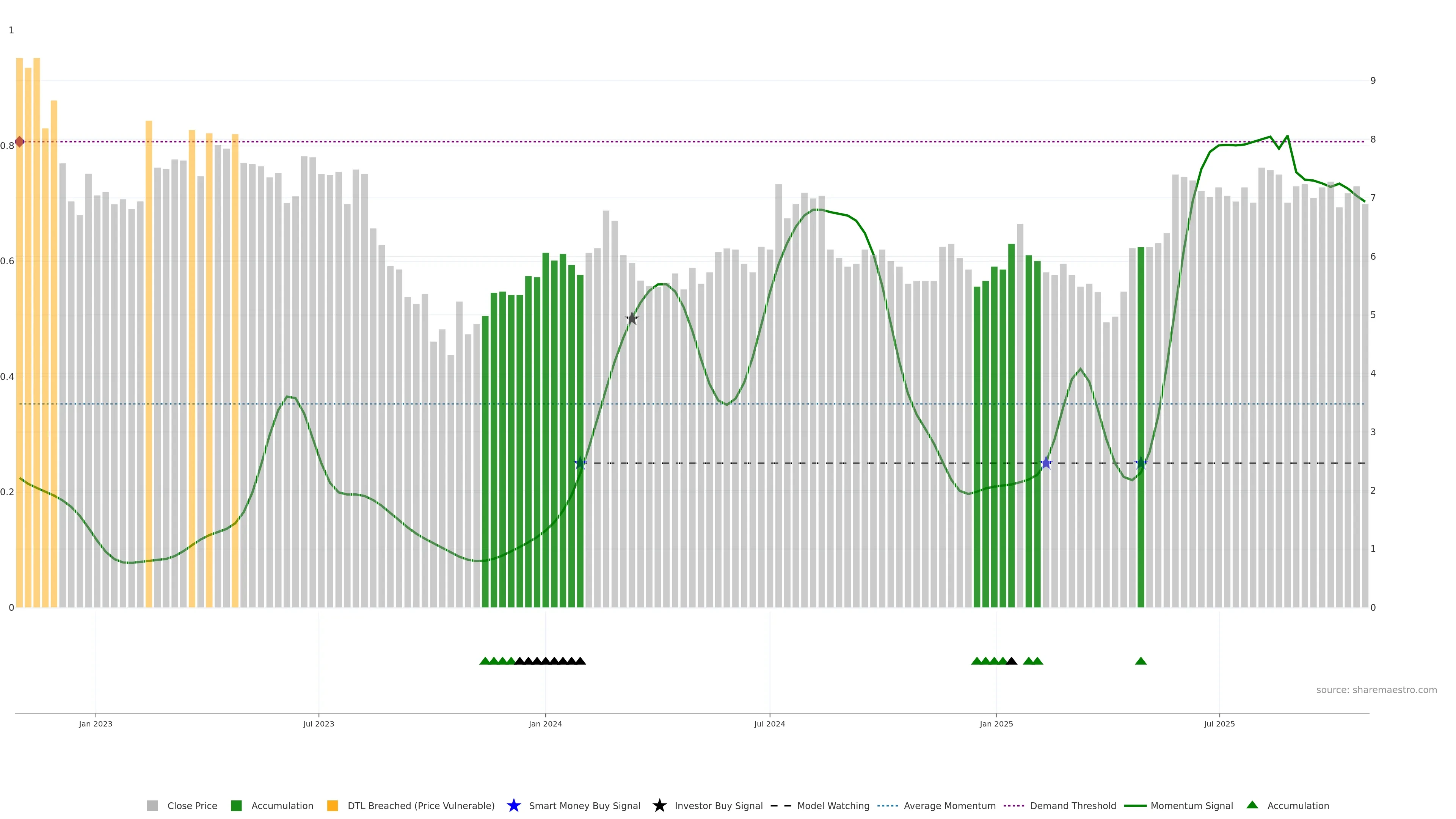Click the star marker at end of first accumulation block
1456x819 pixels.
click(x=581, y=463)
